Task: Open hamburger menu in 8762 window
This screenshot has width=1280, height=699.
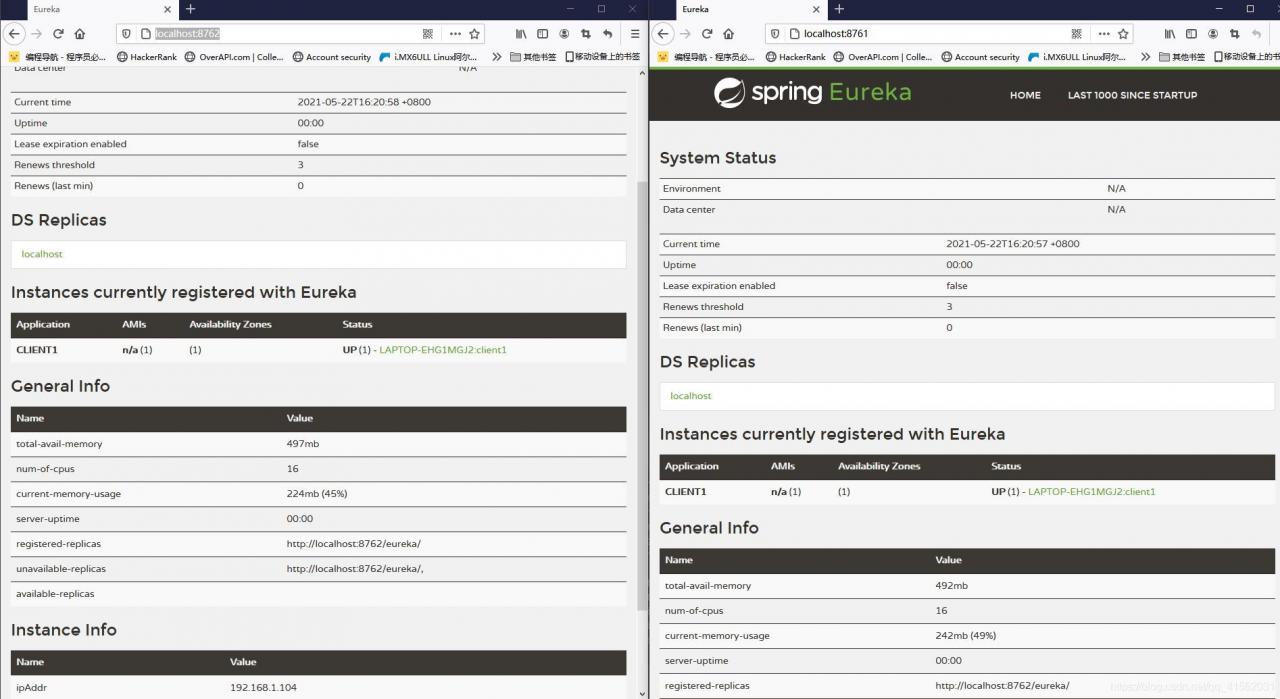Action: [x=634, y=33]
